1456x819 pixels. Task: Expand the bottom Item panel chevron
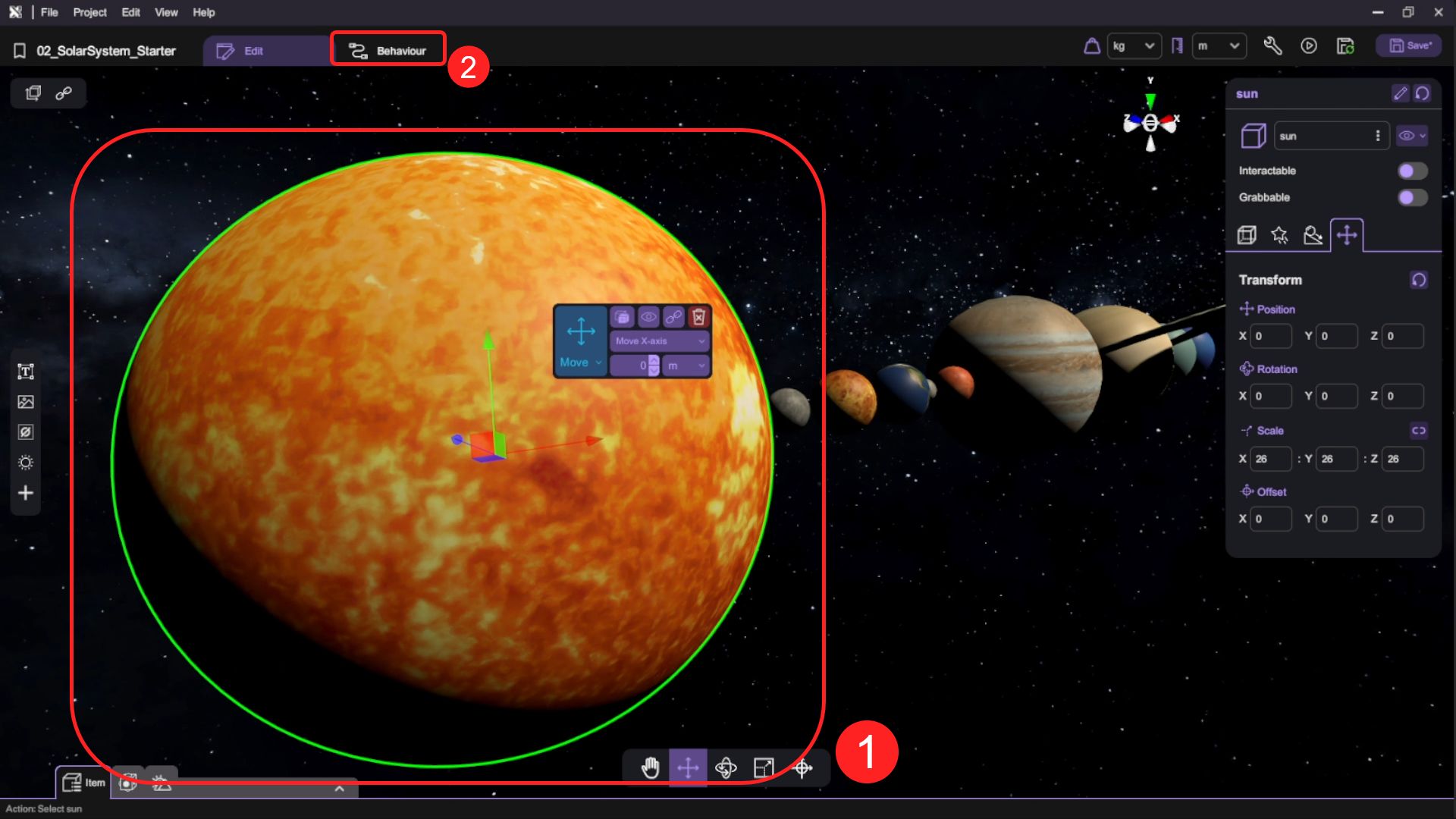click(x=339, y=789)
